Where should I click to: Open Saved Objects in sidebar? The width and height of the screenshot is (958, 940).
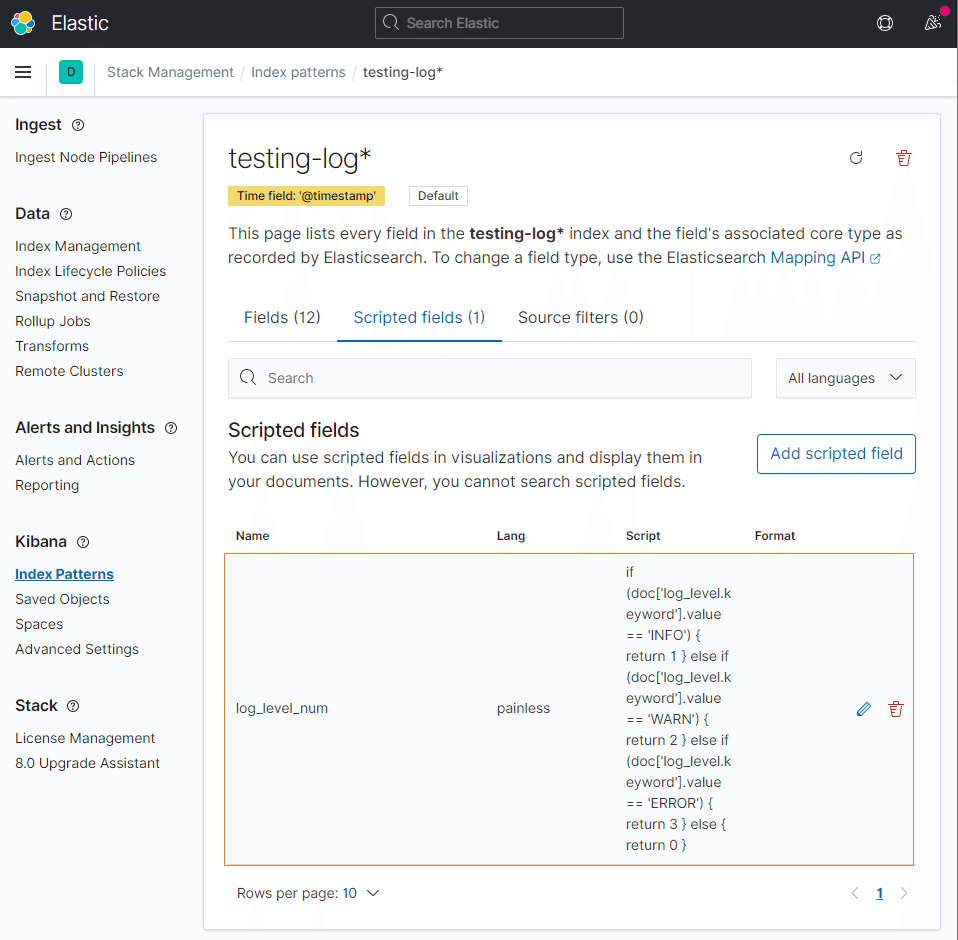pyautogui.click(x=62, y=599)
